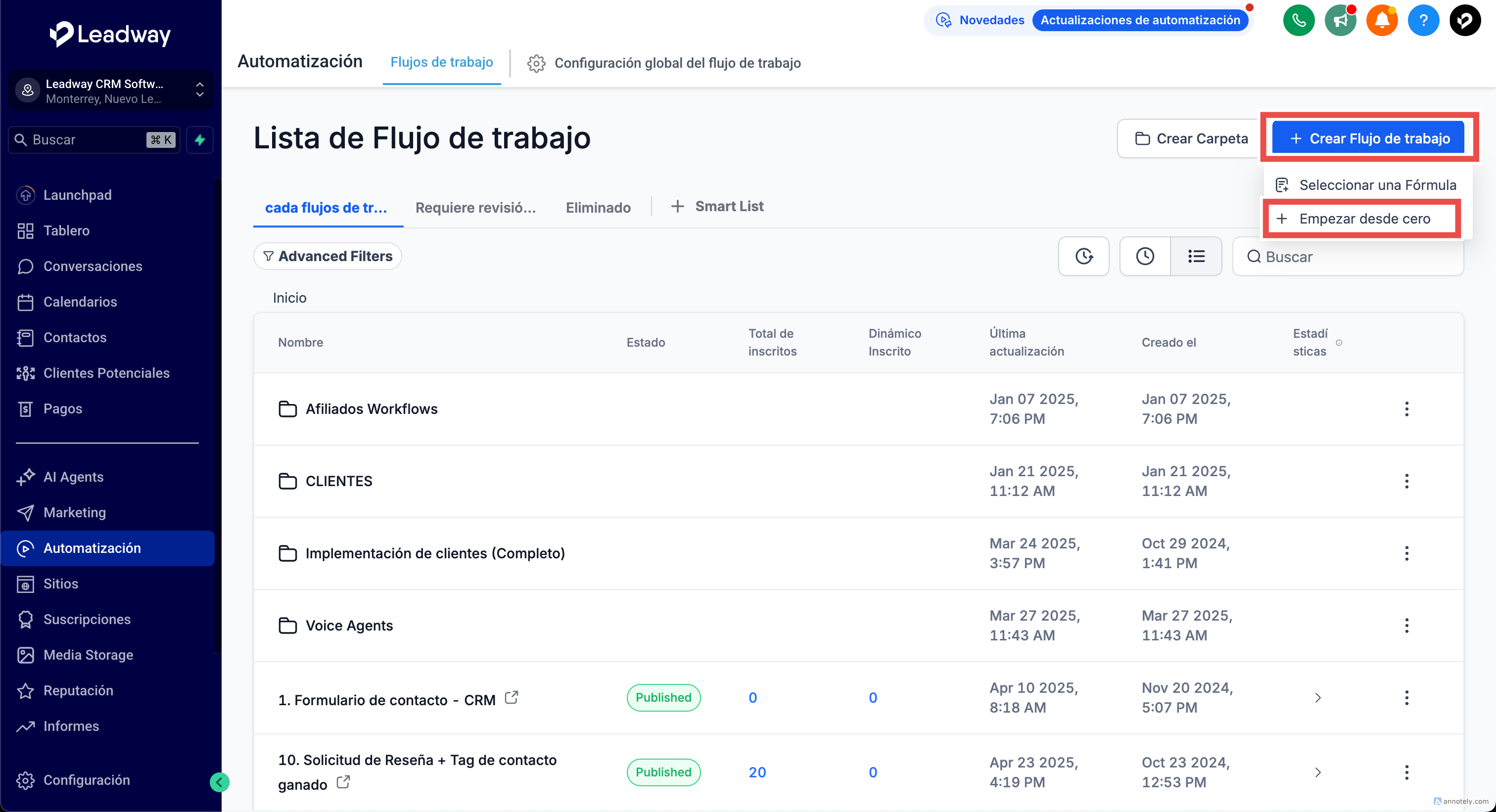Expand statistics chevron for Formulario de contacto

point(1318,698)
